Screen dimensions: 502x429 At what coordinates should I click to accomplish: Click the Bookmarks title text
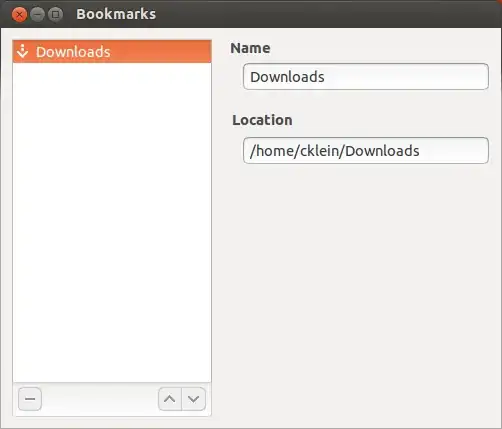[x=116, y=14]
